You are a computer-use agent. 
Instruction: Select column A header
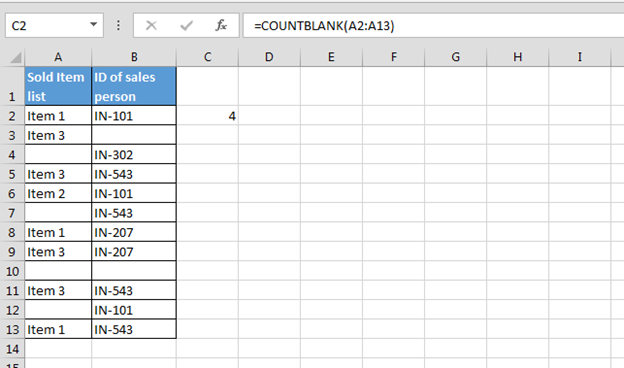pyautogui.click(x=58, y=57)
